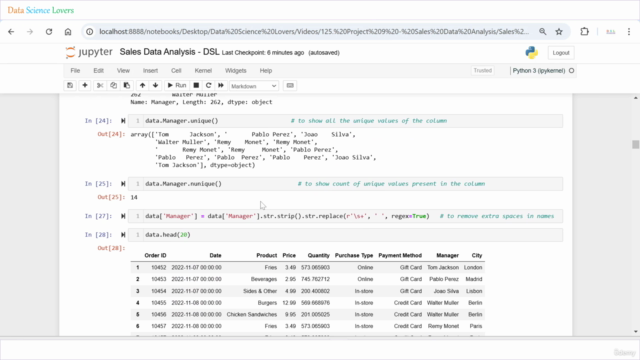Open the View menu

pos(123,71)
